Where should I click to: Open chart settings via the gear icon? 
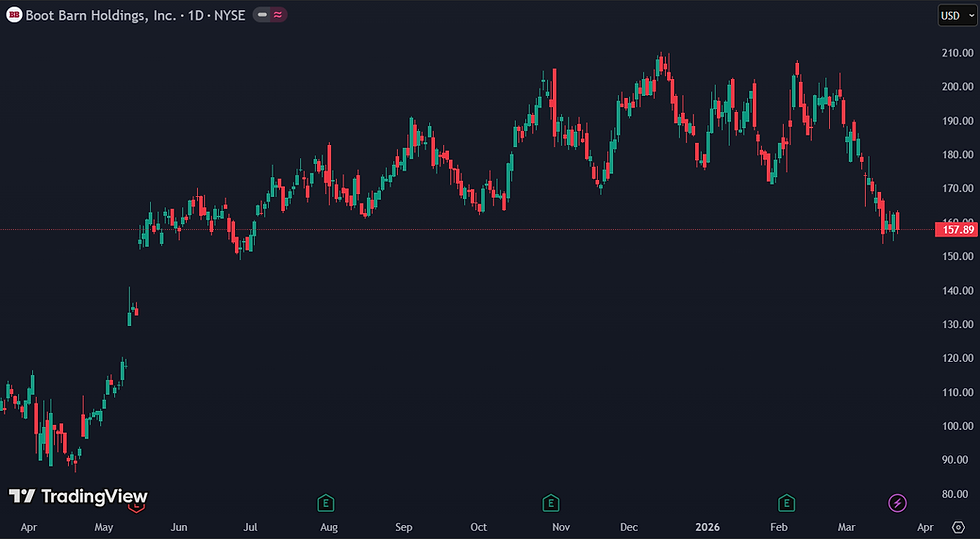point(958,527)
